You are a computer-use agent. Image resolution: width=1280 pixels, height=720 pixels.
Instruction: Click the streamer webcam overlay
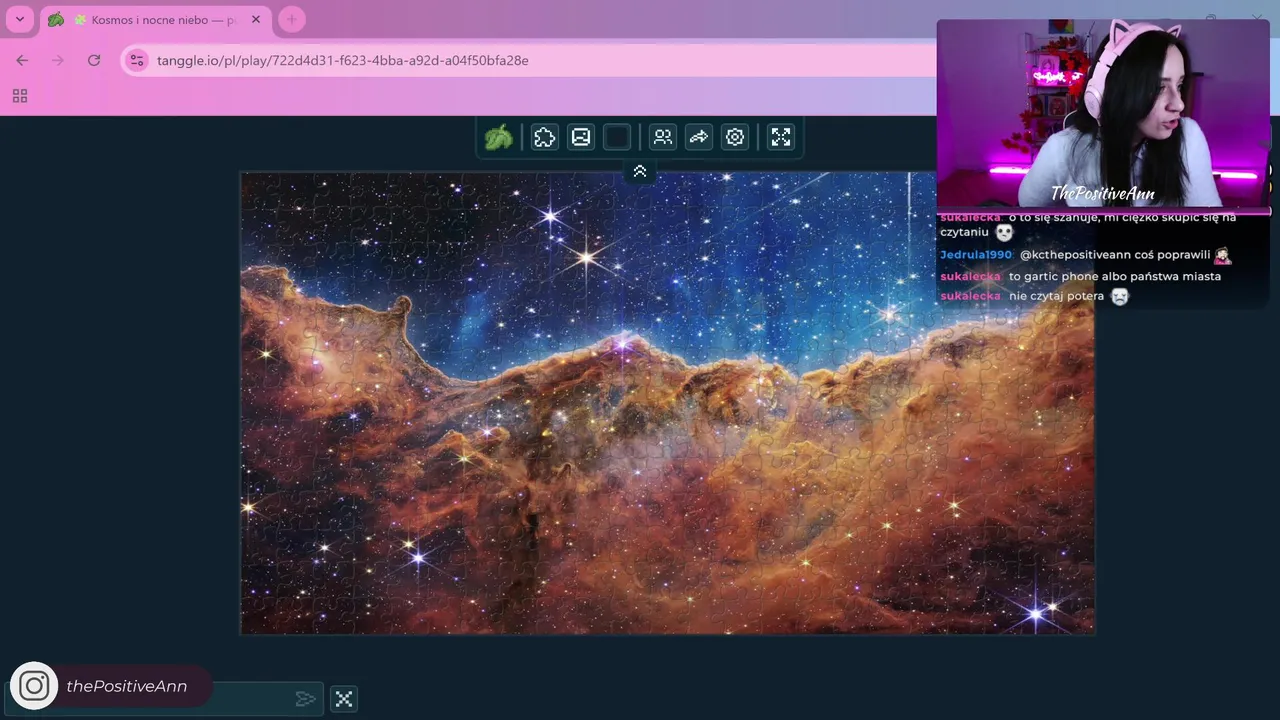(1103, 113)
